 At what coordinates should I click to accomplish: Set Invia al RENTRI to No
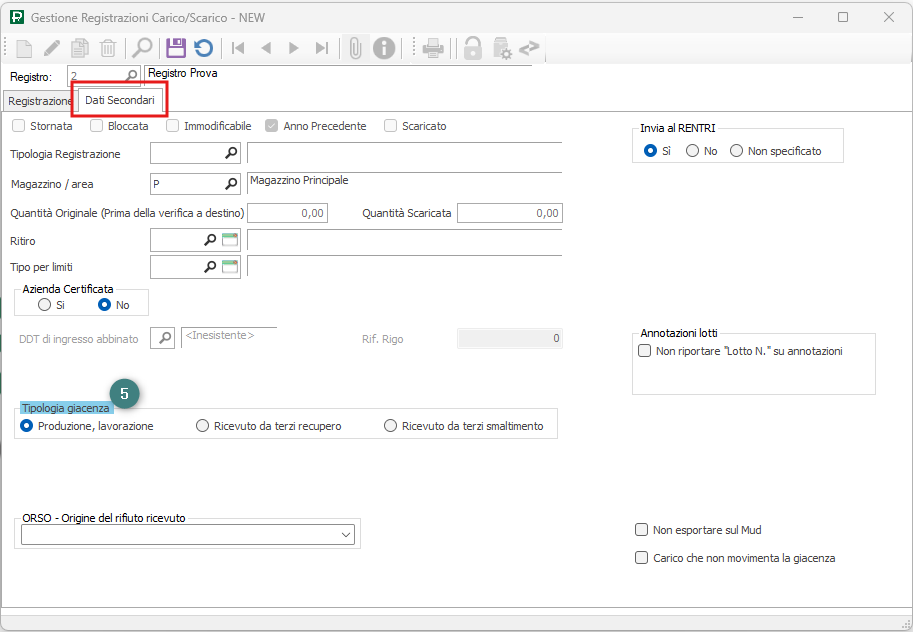(692, 151)
